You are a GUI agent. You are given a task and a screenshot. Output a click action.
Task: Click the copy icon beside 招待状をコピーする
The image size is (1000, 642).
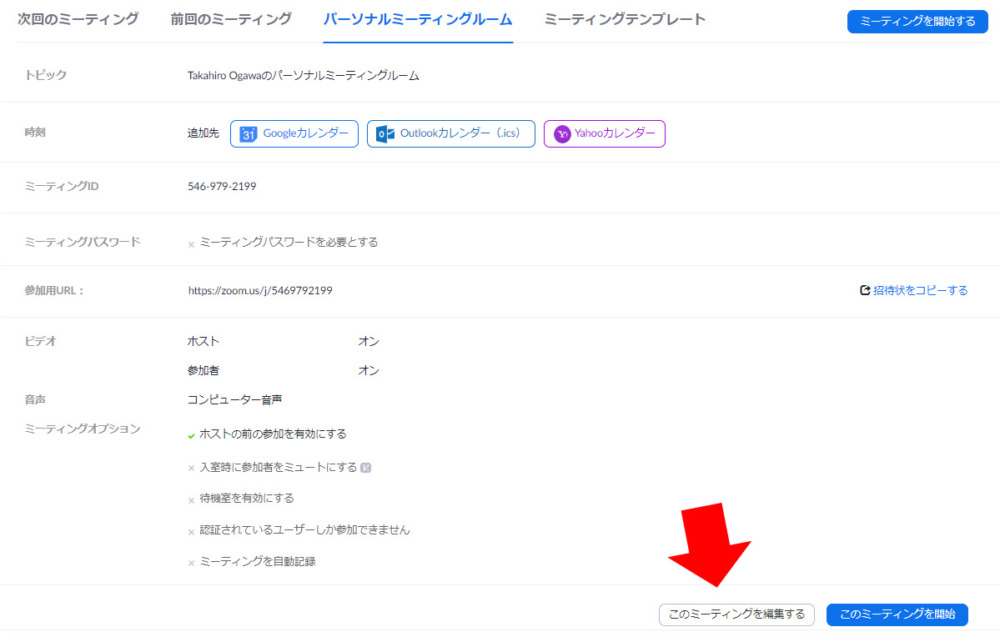[x=865, y=291]
